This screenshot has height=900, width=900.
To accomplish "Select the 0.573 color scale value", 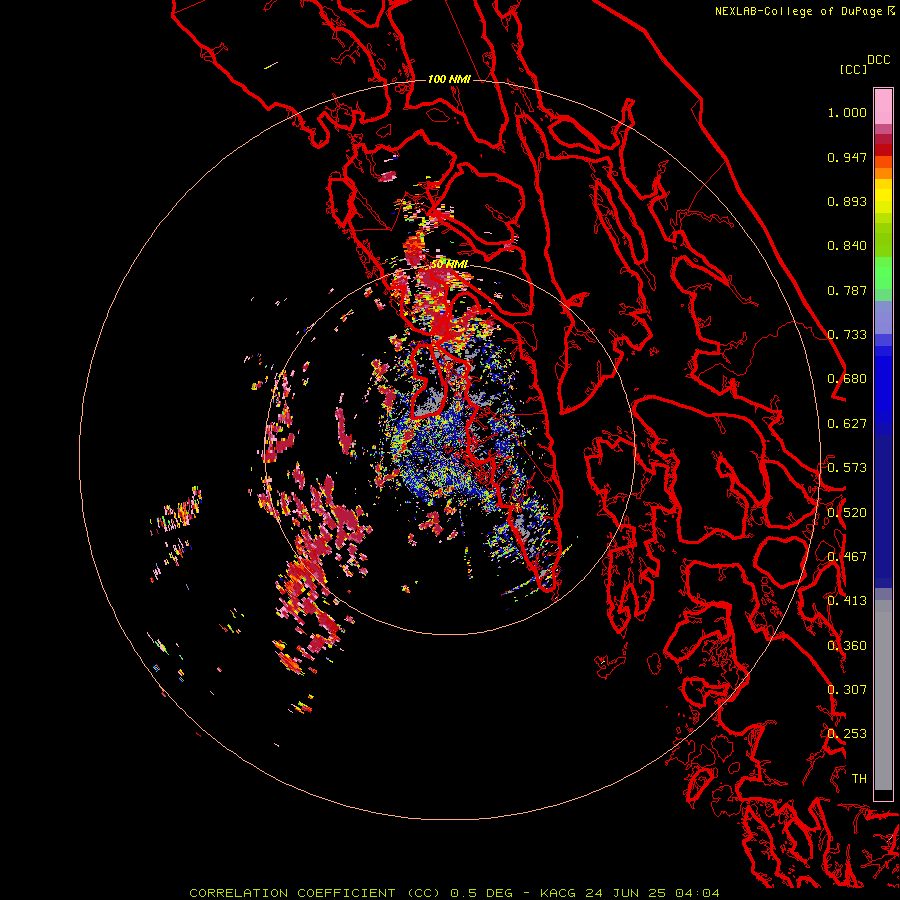I will (x=847, y=468).
